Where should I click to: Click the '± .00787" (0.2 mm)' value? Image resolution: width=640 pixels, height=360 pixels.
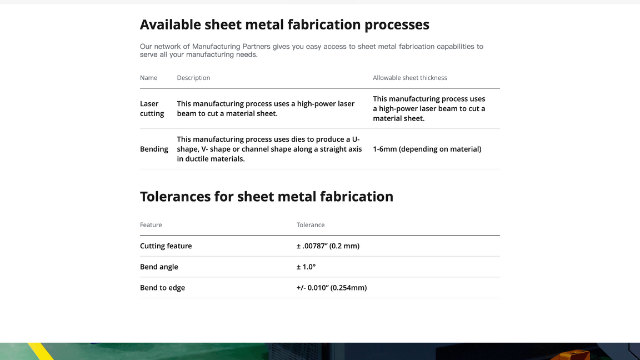click(x=328, y=246)
